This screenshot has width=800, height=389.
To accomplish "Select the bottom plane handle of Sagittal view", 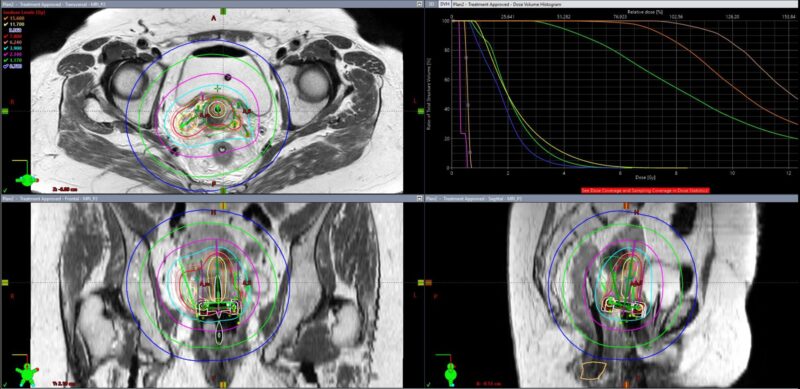I will point(627,385).
